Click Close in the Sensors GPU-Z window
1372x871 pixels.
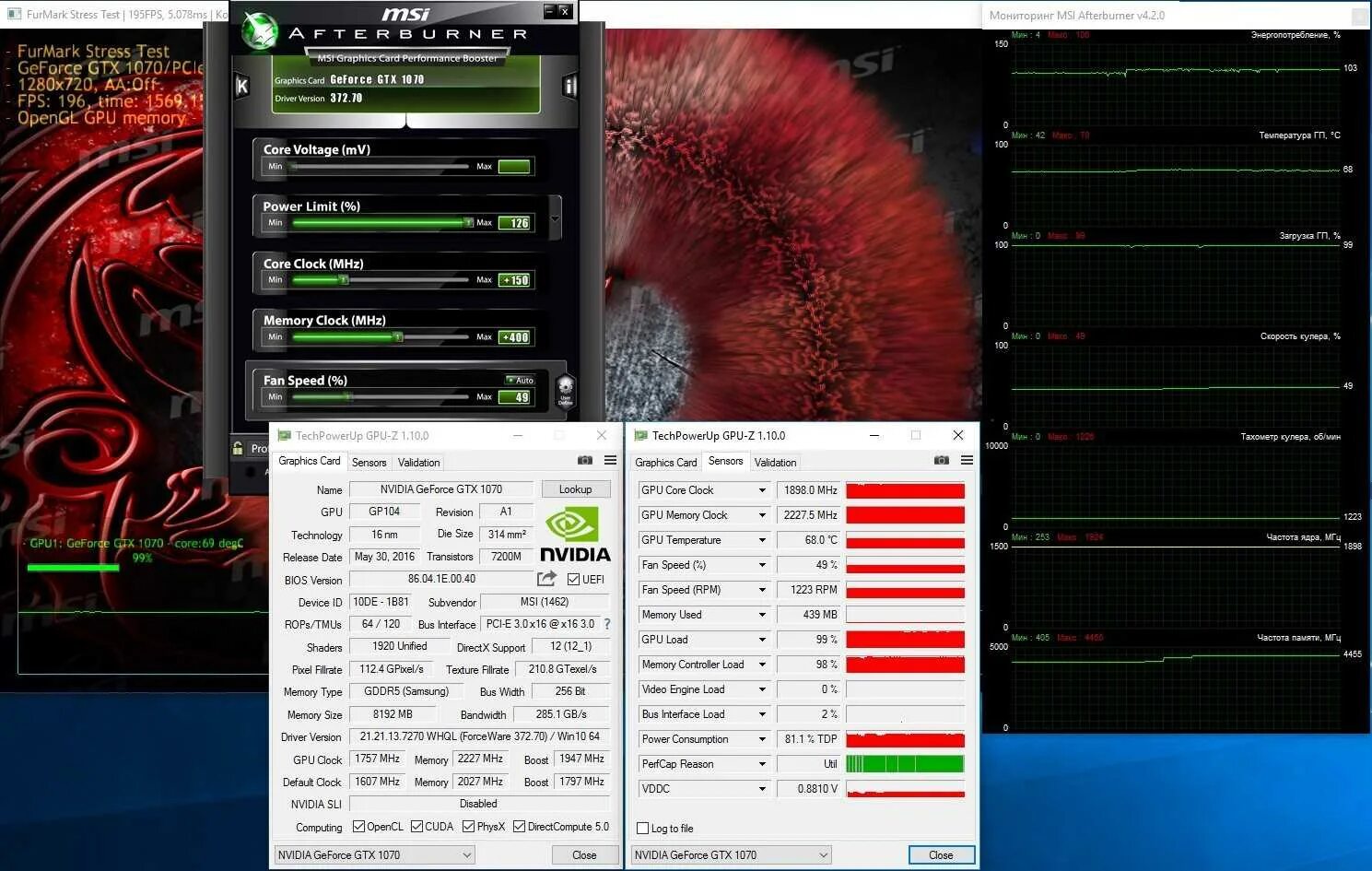click(x=941, y=855)
